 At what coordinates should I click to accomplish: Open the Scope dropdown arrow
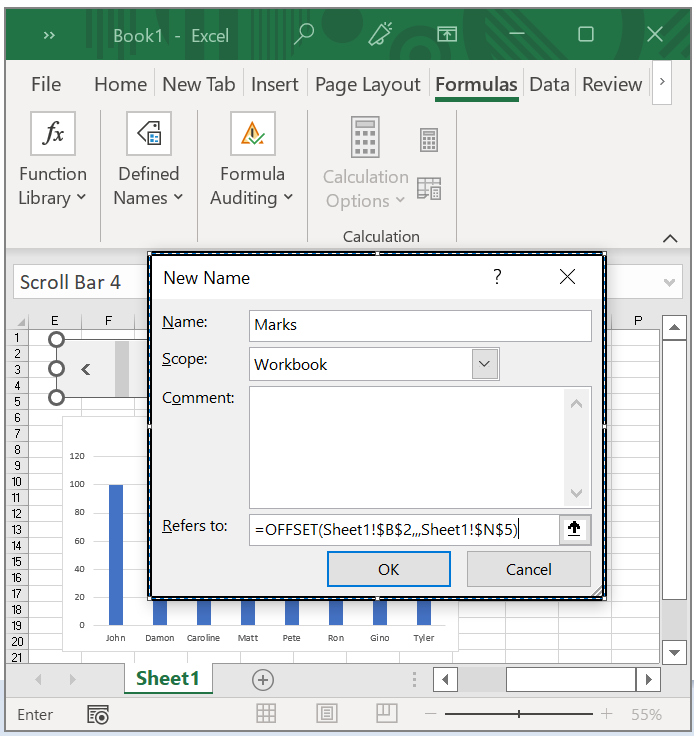(x=484, y=364)
